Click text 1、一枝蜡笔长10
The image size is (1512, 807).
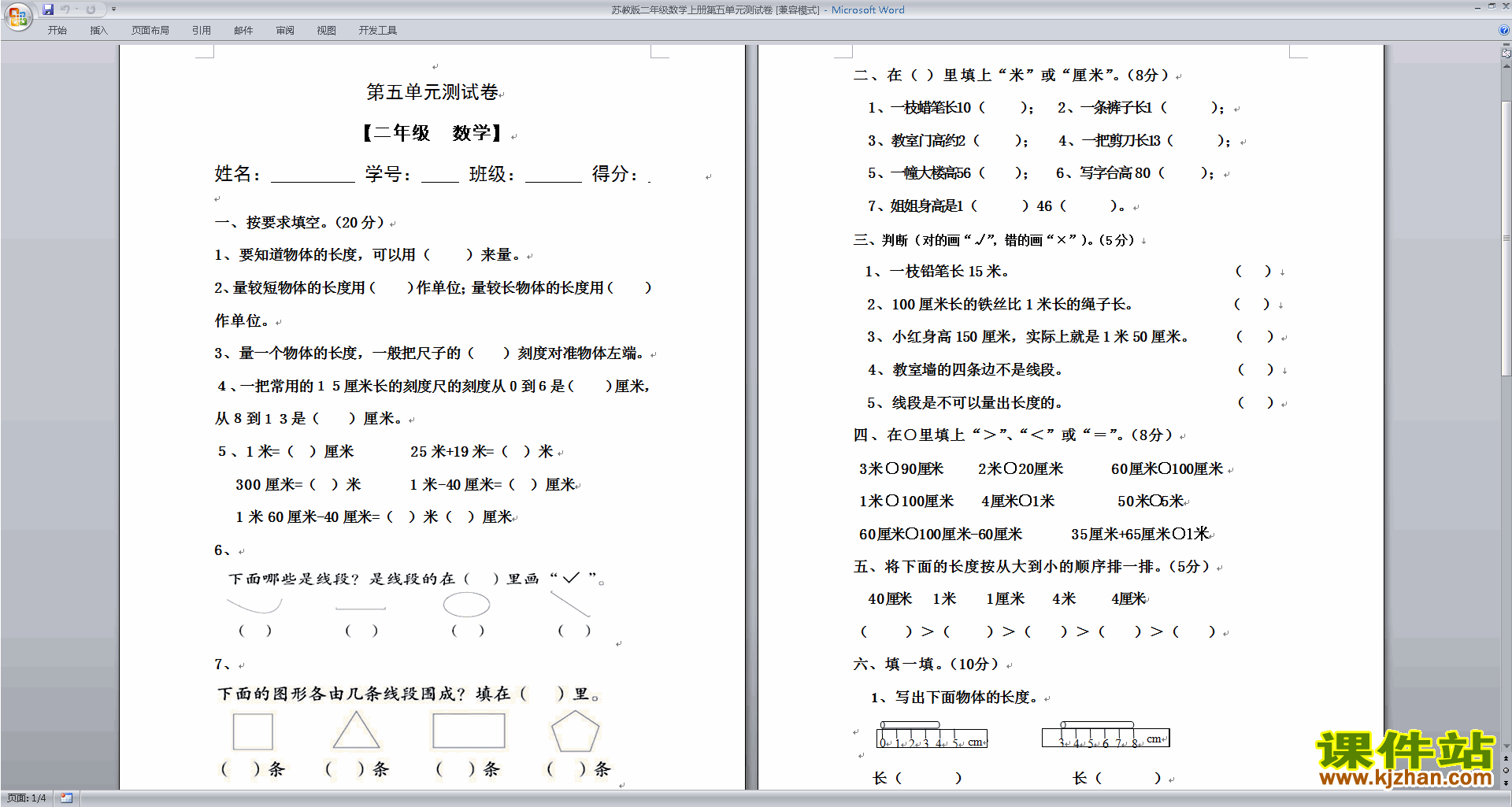pos(919,108)
